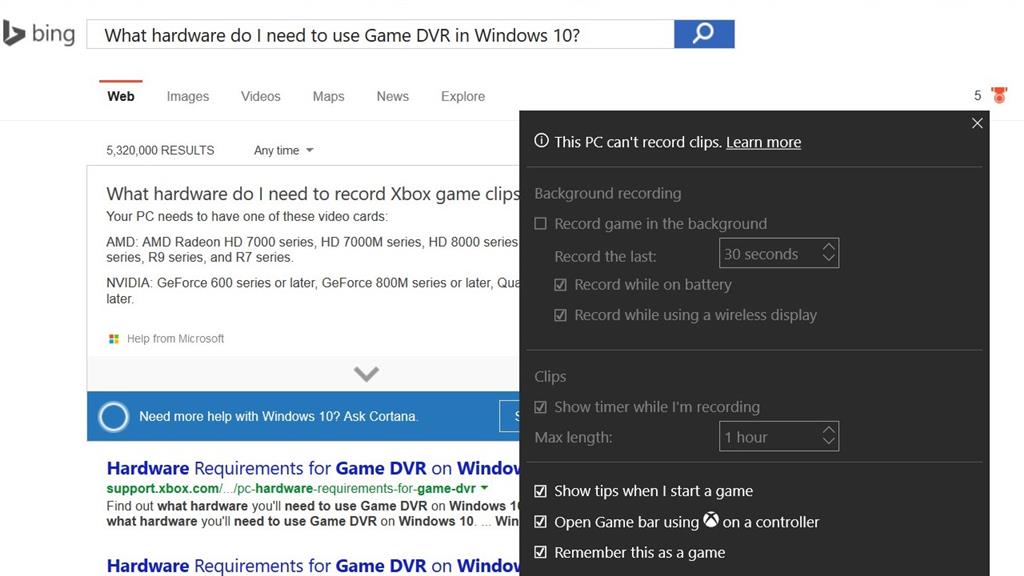Open the Max length 1 hour box
This screenshot has height=576, width=1024.
tap(778, 436)
